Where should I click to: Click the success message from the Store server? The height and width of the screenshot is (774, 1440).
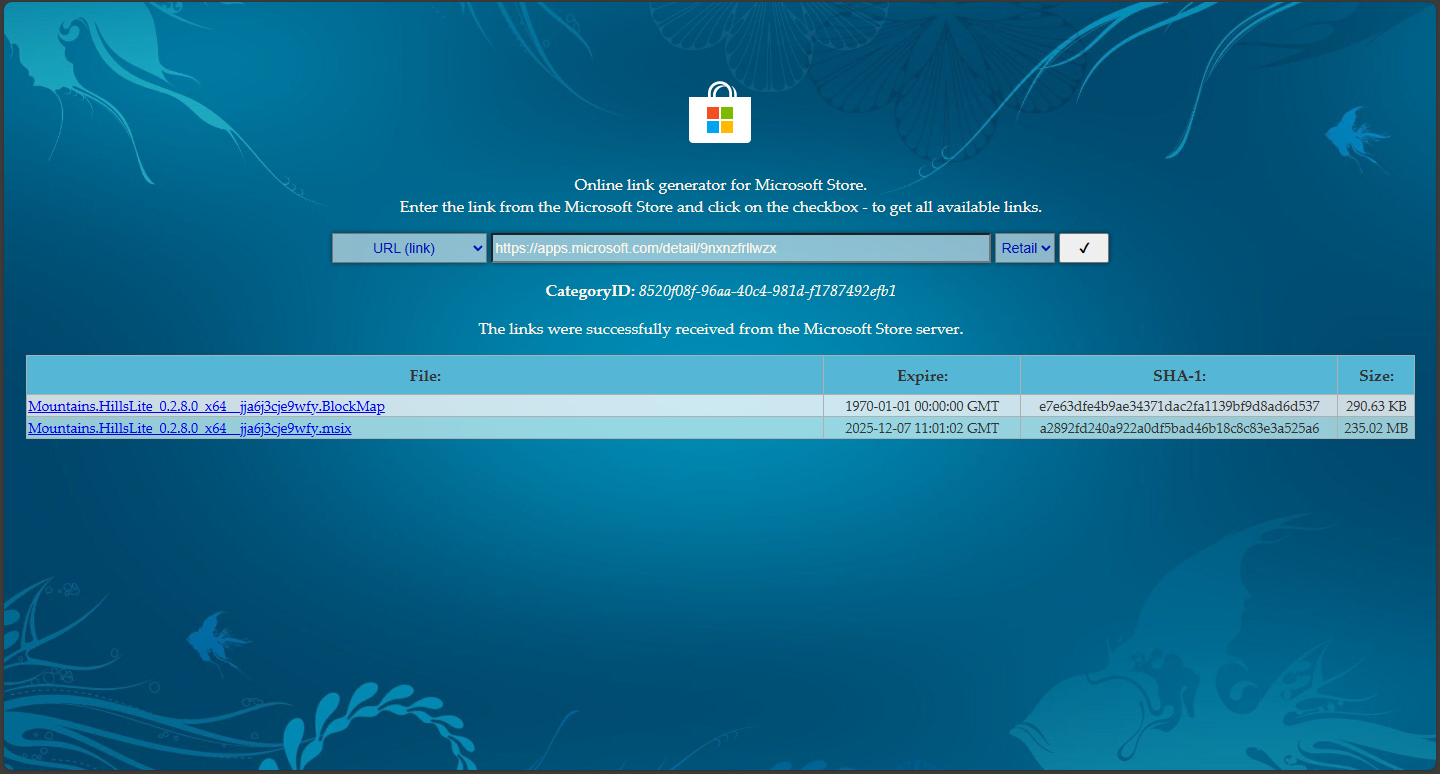(x=719, y=328)
